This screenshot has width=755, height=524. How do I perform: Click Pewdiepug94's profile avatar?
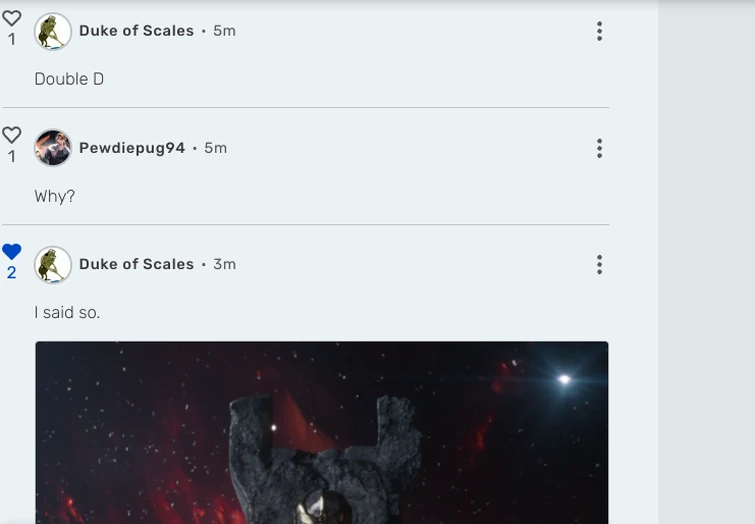pos(53,148)
